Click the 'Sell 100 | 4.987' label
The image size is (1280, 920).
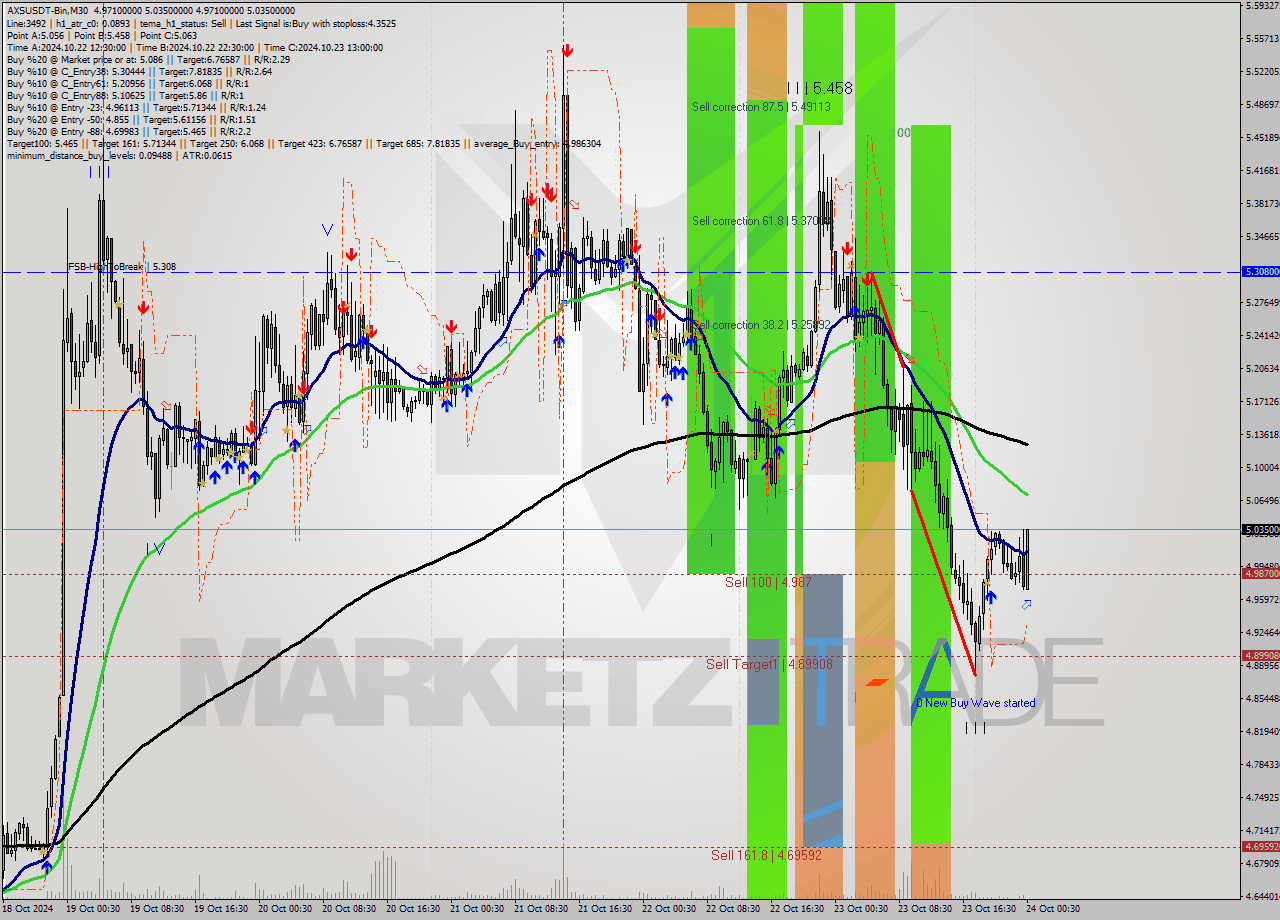768,581
